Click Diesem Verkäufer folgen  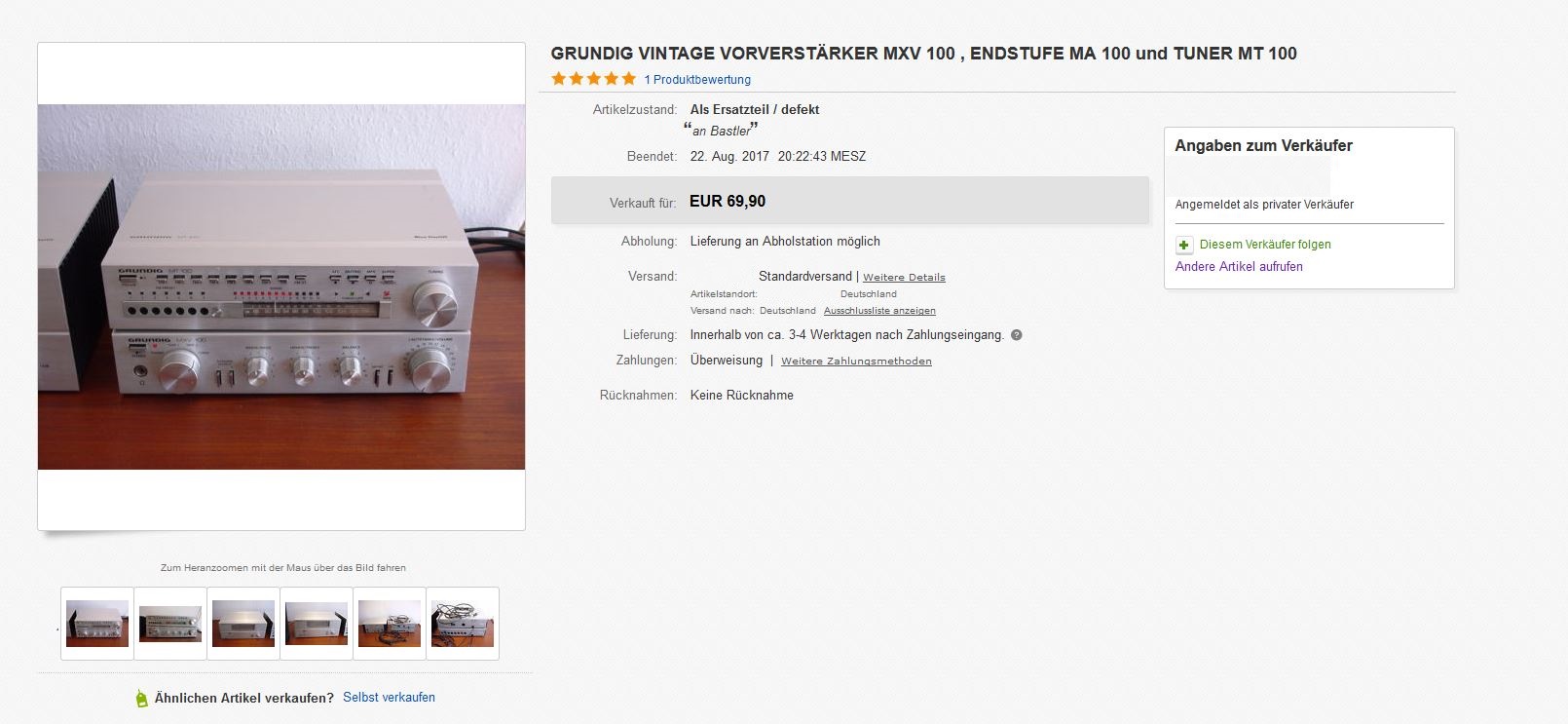pyautogui.click(x=1265, y=245)
